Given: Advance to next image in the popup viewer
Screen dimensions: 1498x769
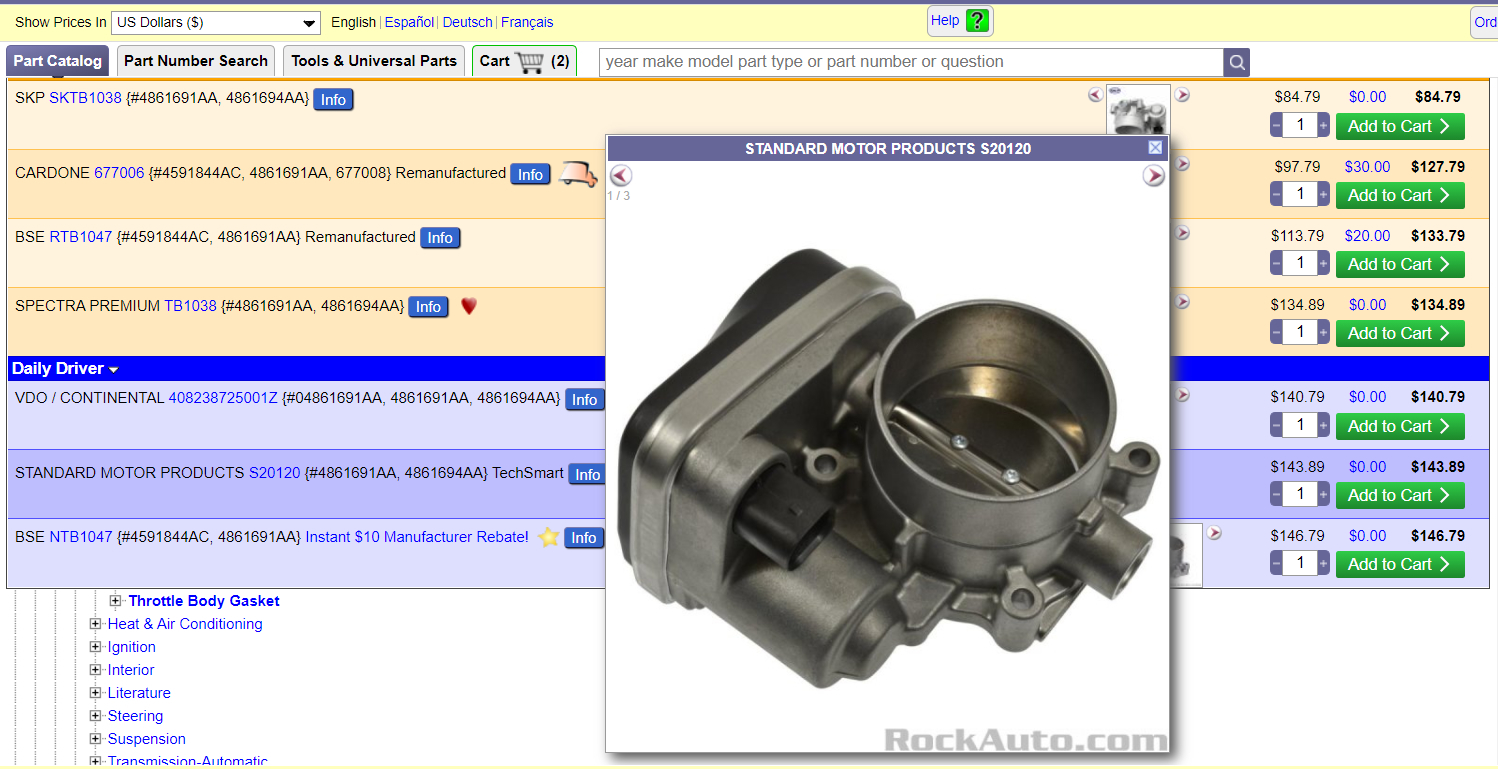Looking at the screenshot, I should click(1154, 174).
